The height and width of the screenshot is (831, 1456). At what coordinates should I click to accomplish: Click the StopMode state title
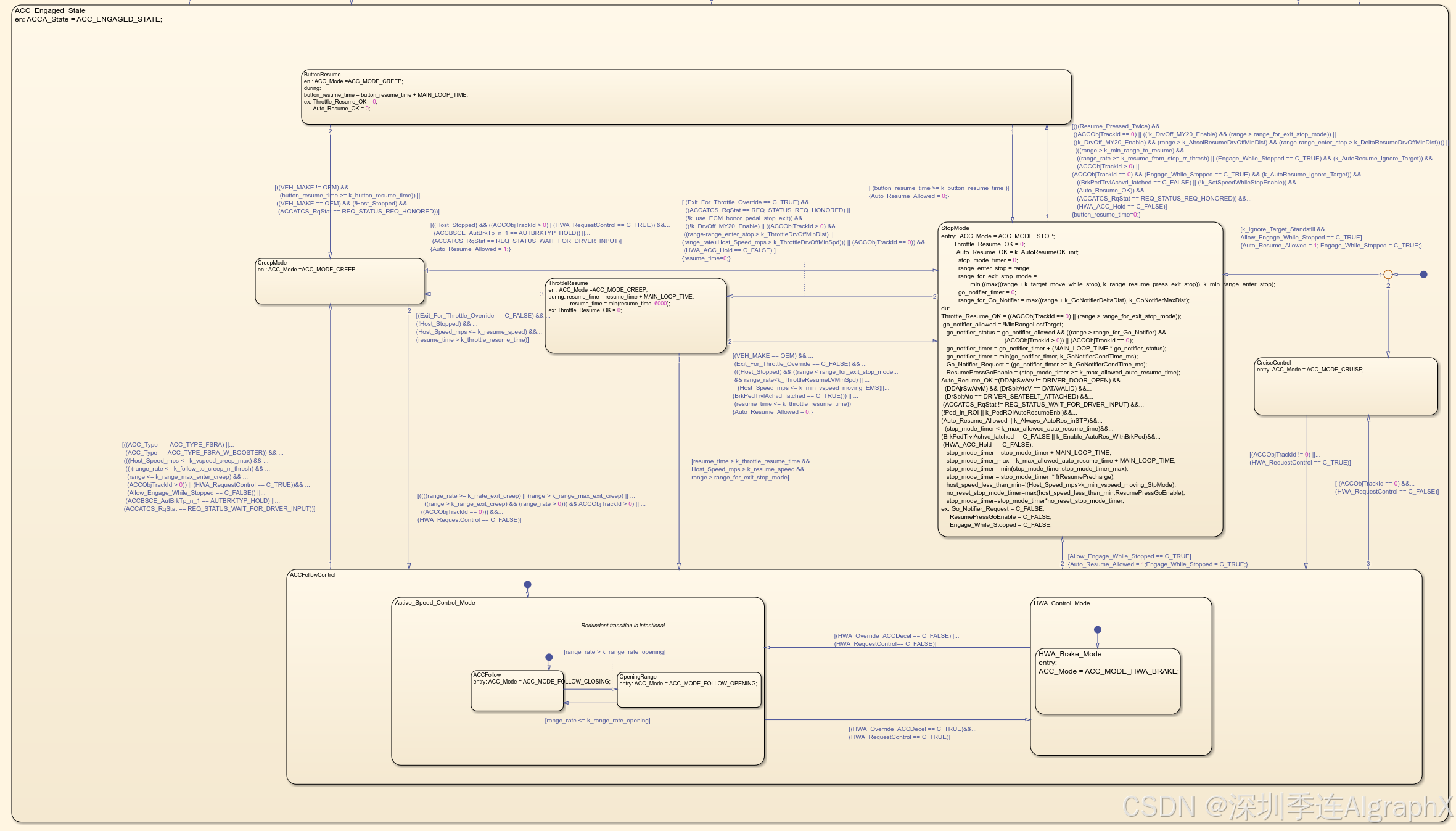click(955, 228)
